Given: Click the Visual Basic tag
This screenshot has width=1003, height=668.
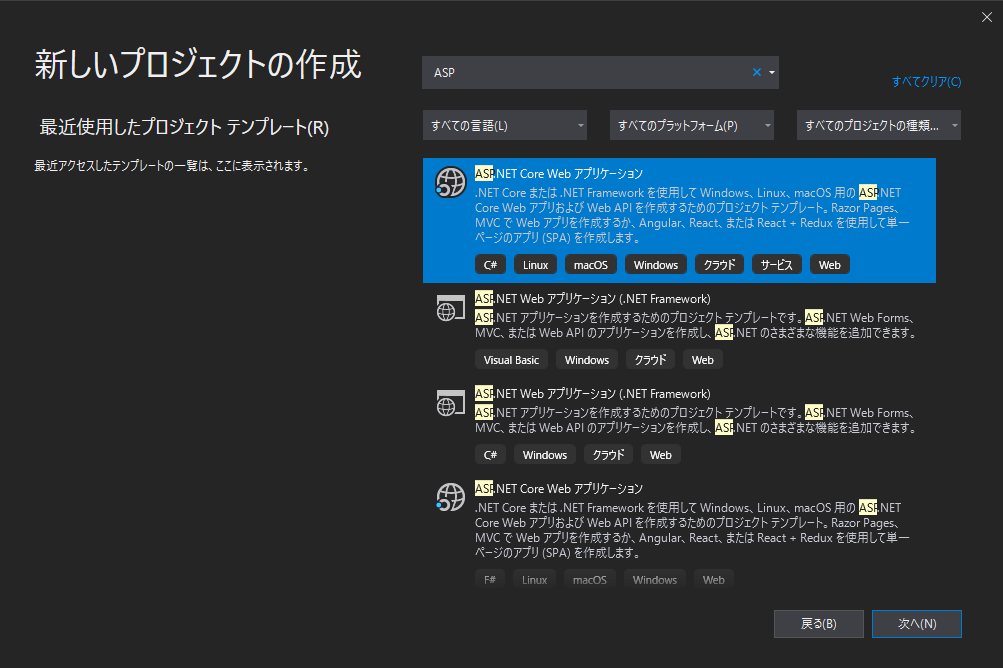Looking at the screenshot, I should coord(511,360).
